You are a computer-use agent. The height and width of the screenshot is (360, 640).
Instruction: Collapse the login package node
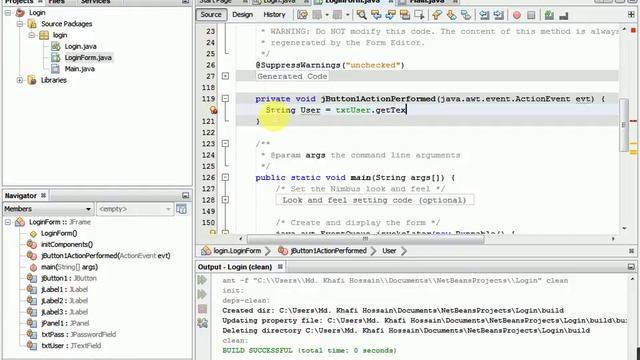point(31,35)
